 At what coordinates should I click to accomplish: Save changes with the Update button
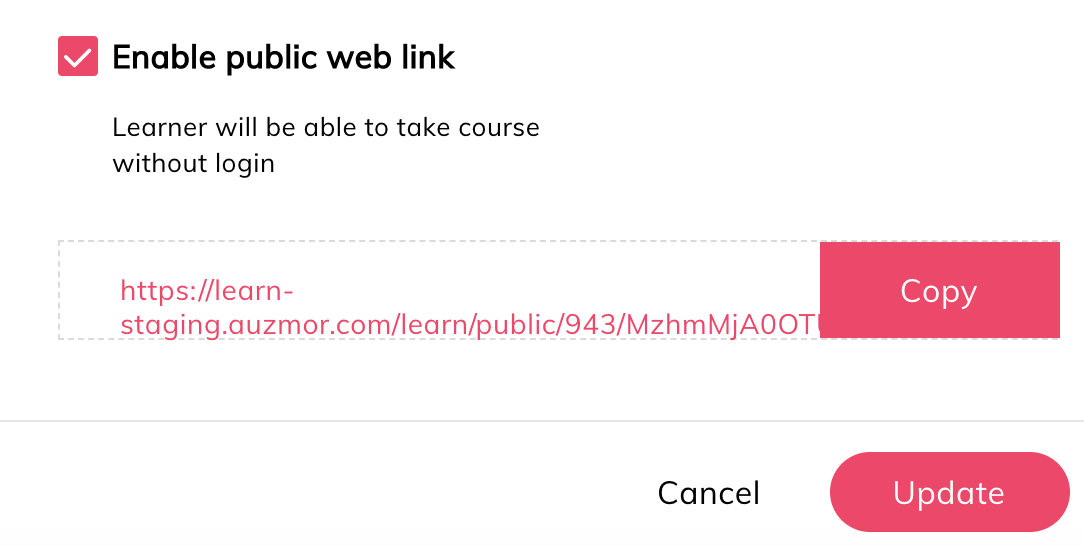(x=949, y=492)
